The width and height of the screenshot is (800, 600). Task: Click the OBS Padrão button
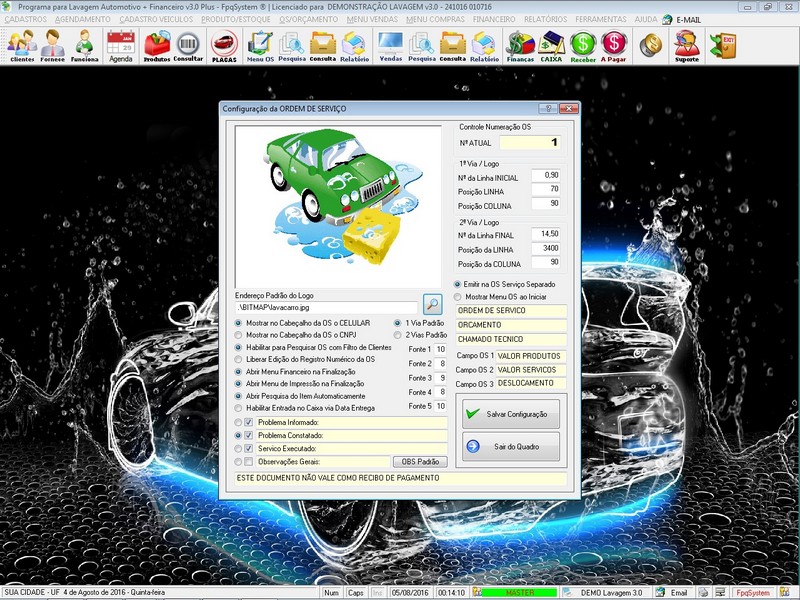pos(420,462)
